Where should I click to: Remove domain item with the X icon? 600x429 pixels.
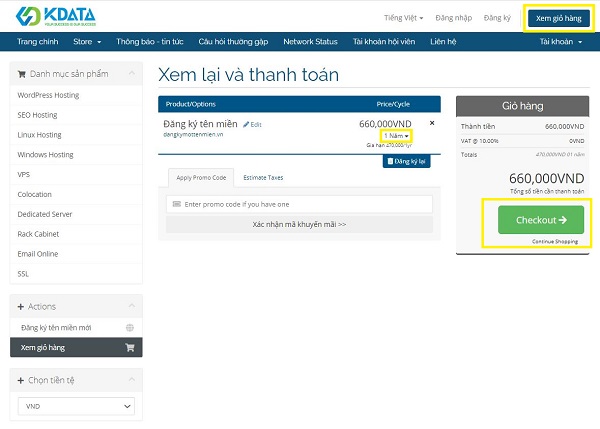[432, 123]
